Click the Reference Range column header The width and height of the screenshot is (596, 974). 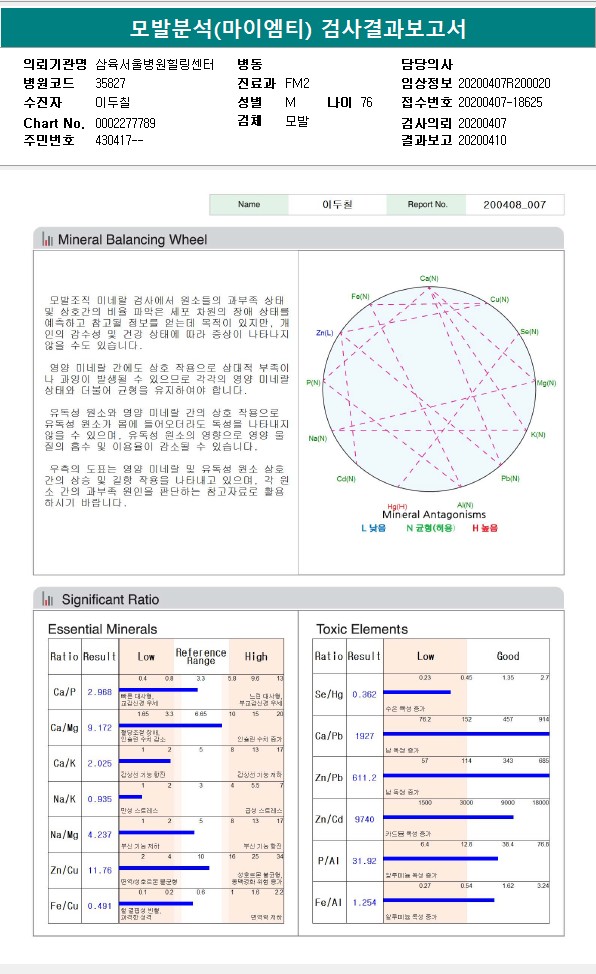coord(201,656)
